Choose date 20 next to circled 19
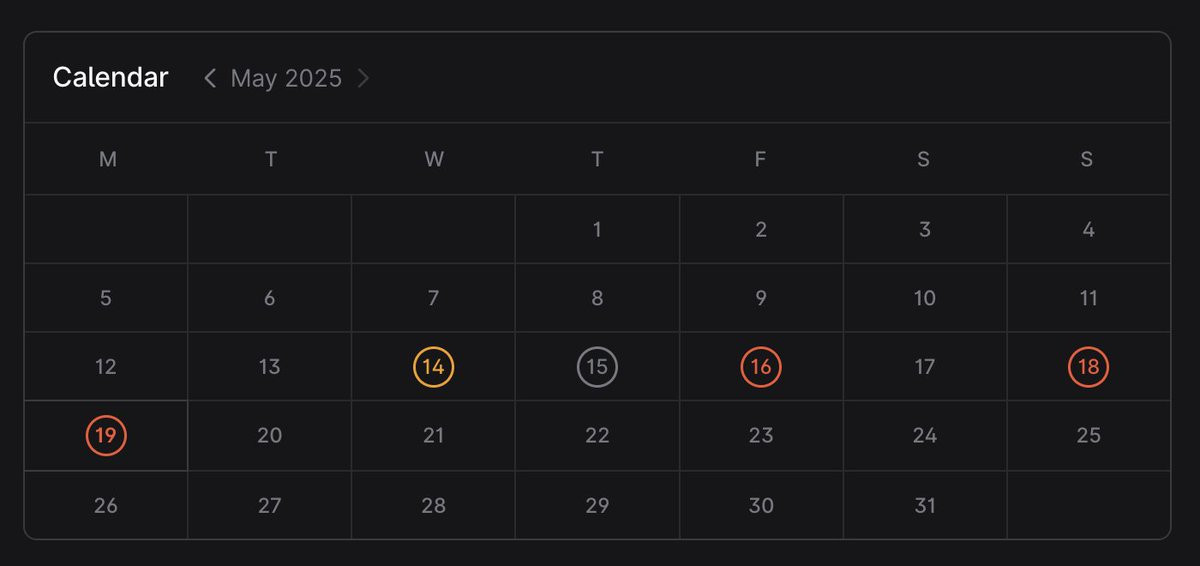The width and height of the screenshot is (1200, 566). 269,435
